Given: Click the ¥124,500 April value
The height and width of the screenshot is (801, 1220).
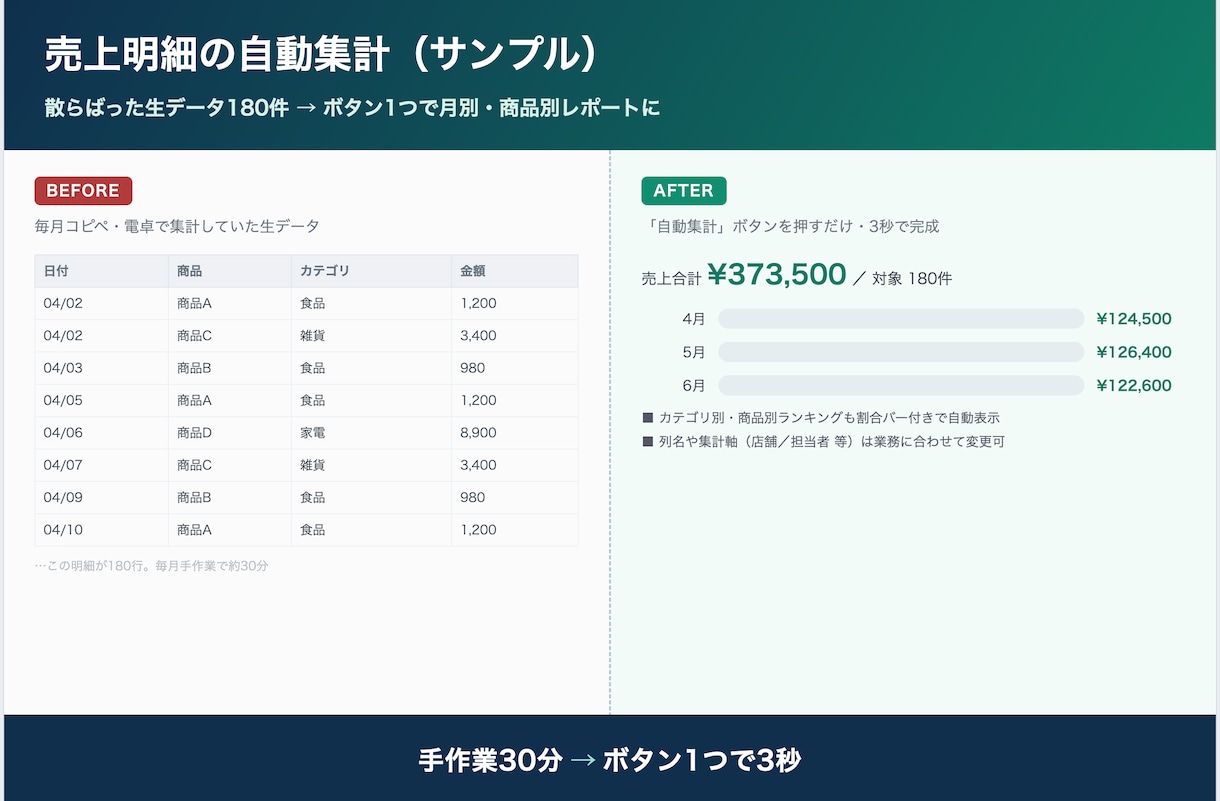Looking at the screenshot, I should point(1133,319).
